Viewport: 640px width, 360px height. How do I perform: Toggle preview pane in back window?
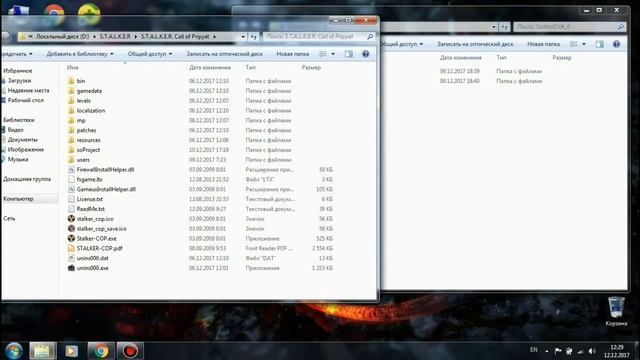pos(599,44)
